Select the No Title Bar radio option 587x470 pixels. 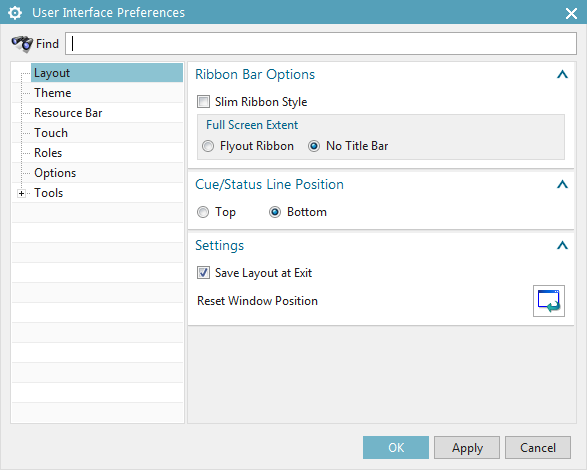(314, 146)
